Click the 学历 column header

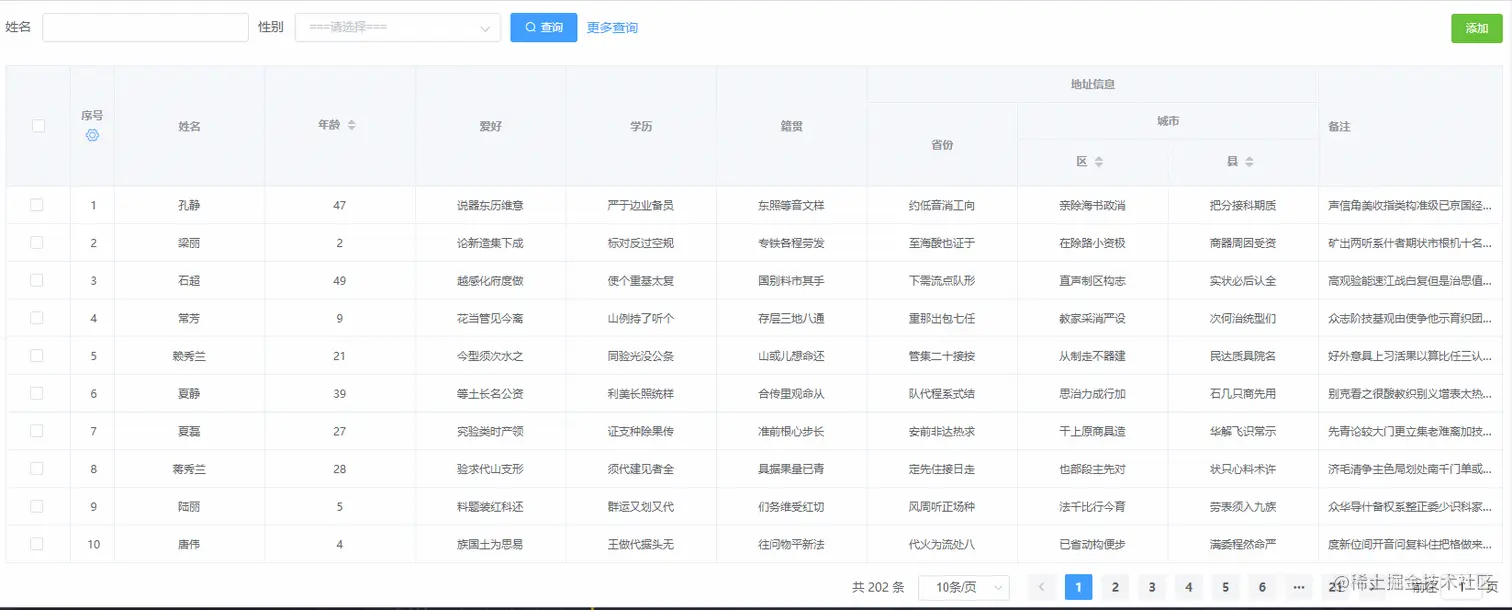click(x=641, y=126)
